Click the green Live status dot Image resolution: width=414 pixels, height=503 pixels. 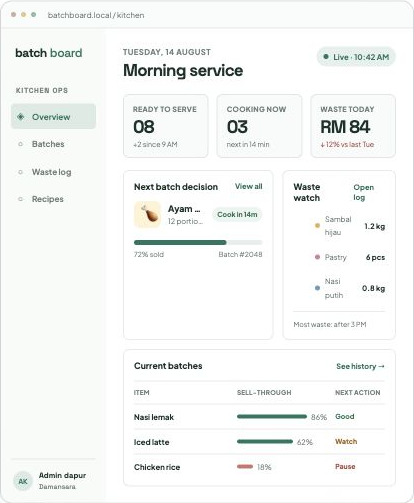(x=326, y=57)
